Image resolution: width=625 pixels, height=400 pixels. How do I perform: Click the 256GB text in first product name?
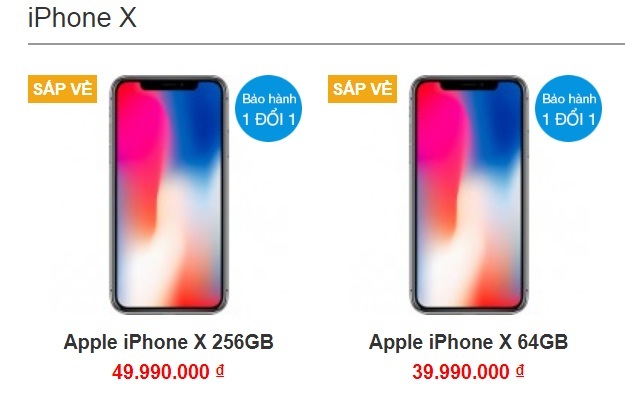242,342
